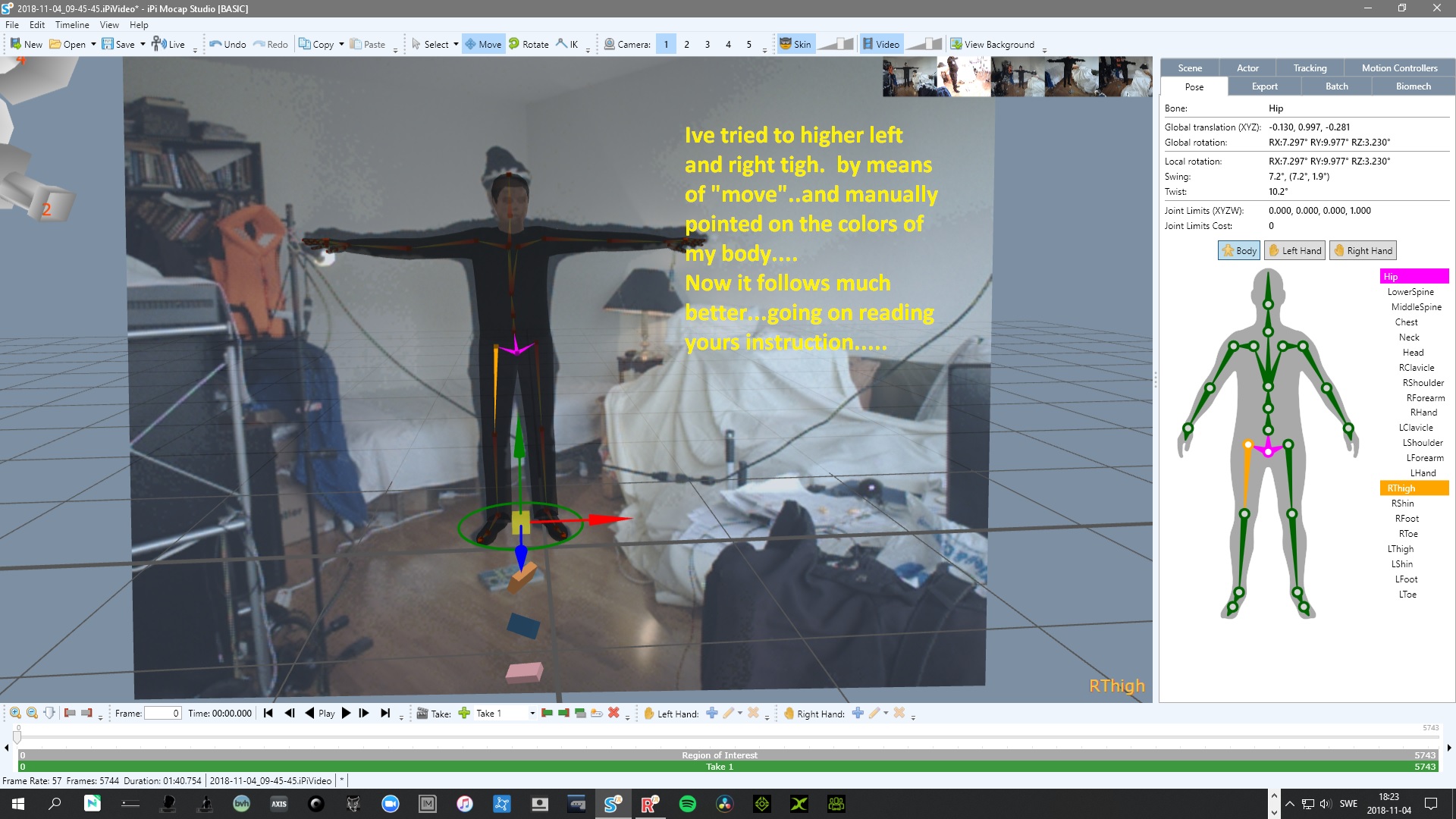
Task: Open the Timeline menu
Action: point(72,25)
